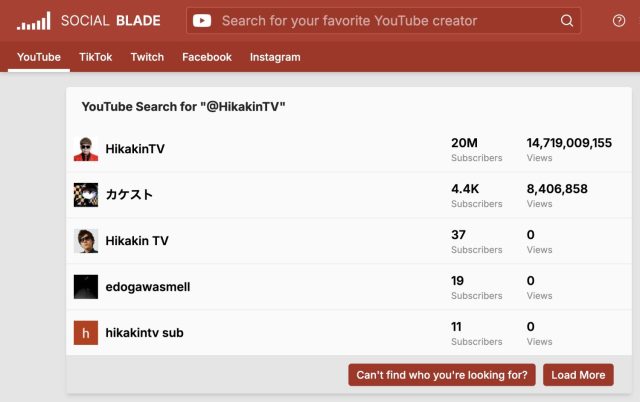The image size is (640, 402).
Task: Select the Instagram tab
Action: (275, 57)
